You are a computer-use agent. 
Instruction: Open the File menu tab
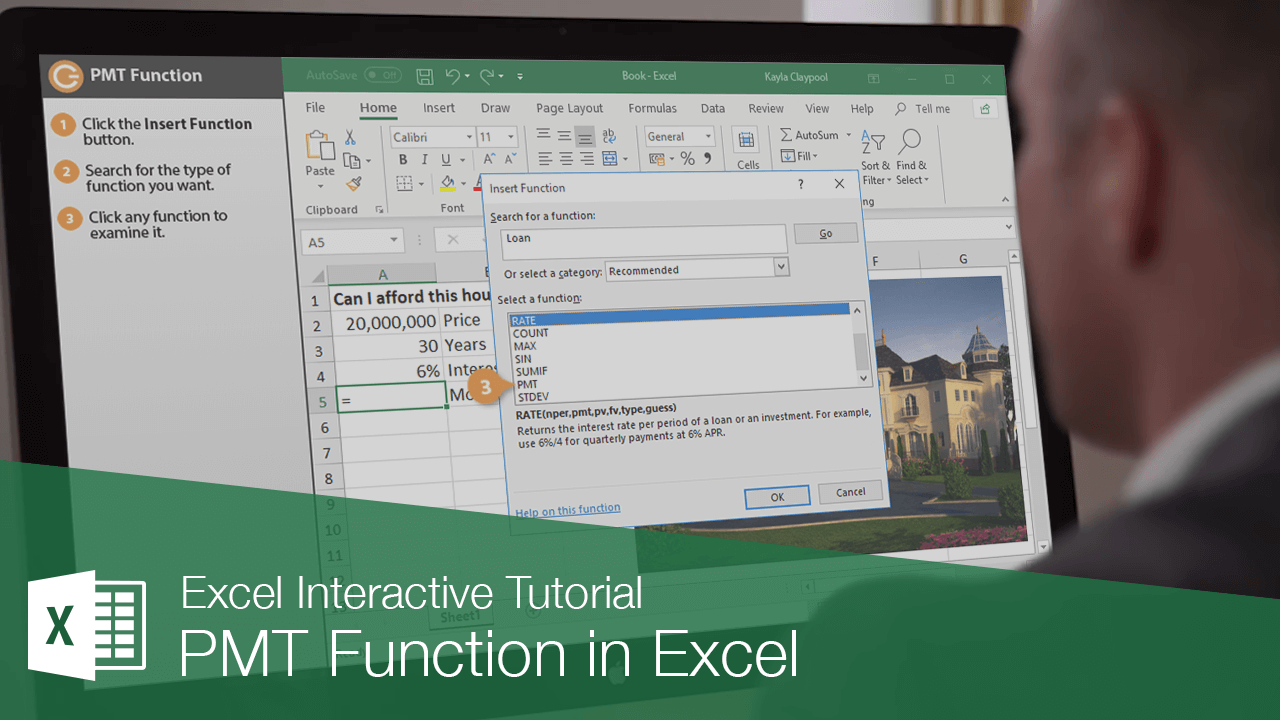[x=315, y=108]
